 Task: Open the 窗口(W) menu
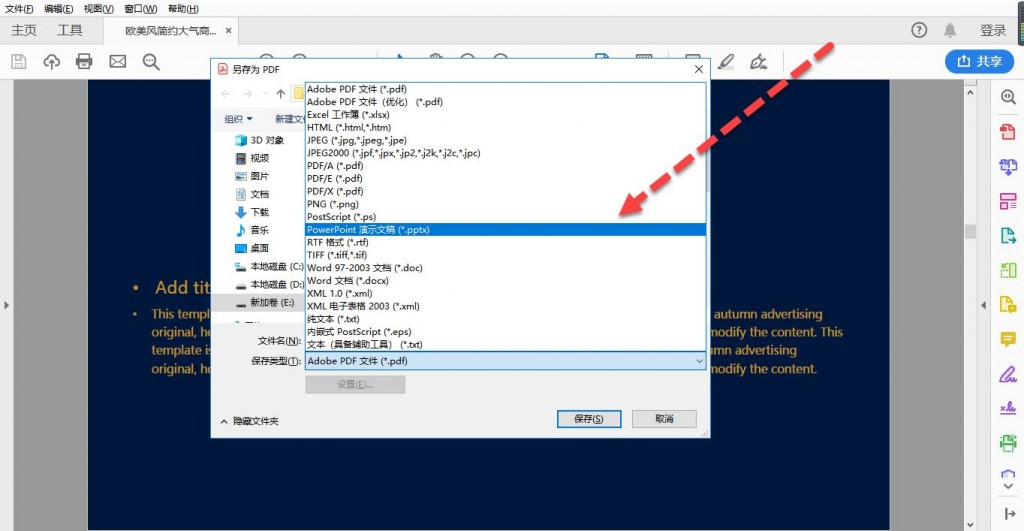(141, 8)
